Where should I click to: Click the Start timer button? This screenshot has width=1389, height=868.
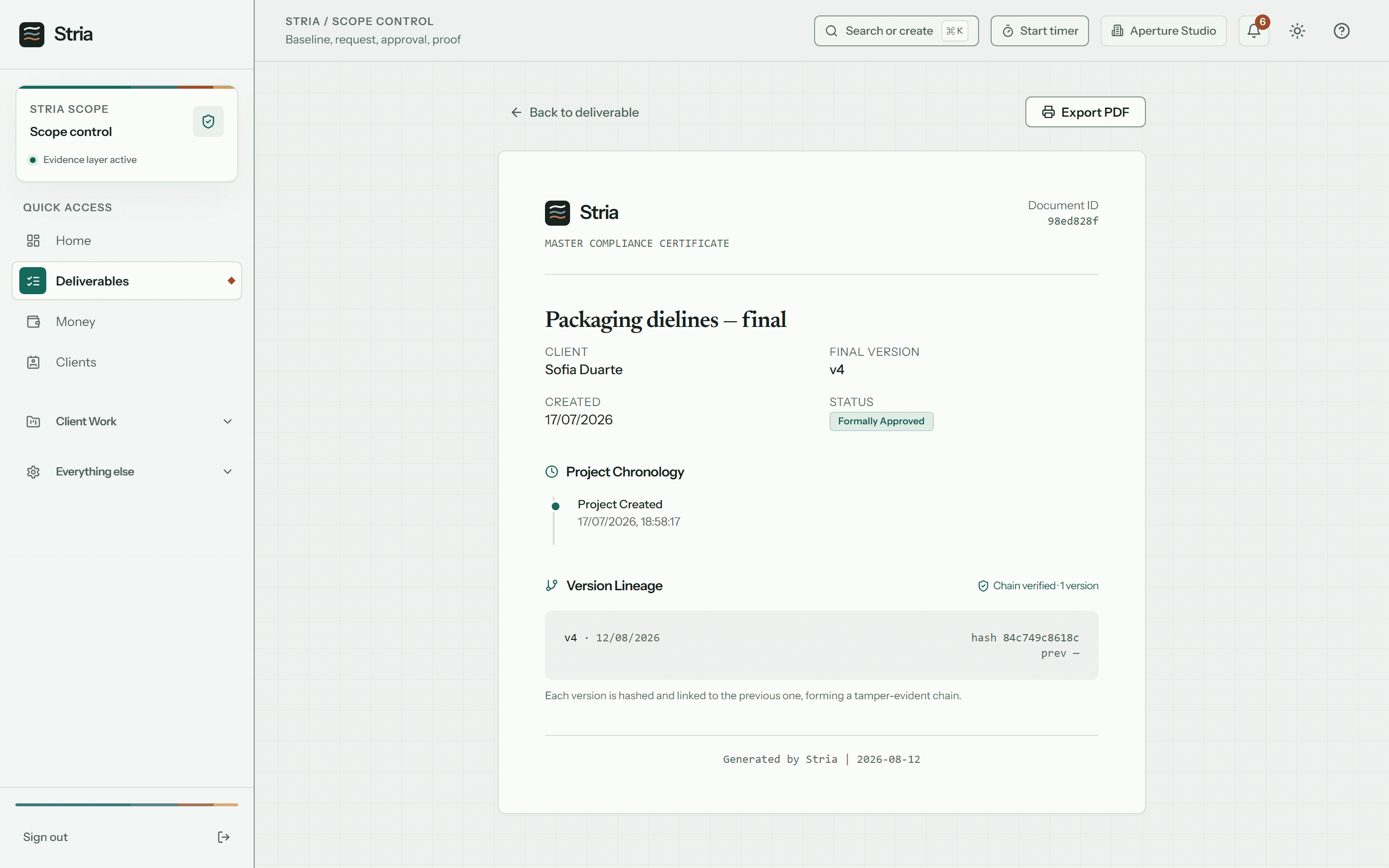[1039, 31]
